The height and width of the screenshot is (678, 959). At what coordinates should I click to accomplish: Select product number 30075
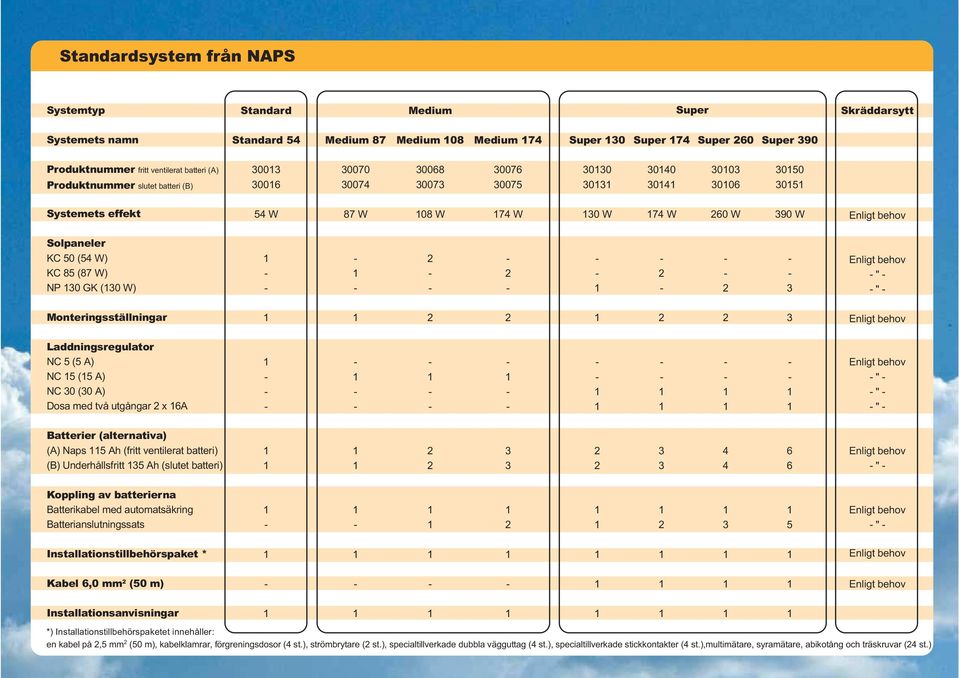point(508,185)
